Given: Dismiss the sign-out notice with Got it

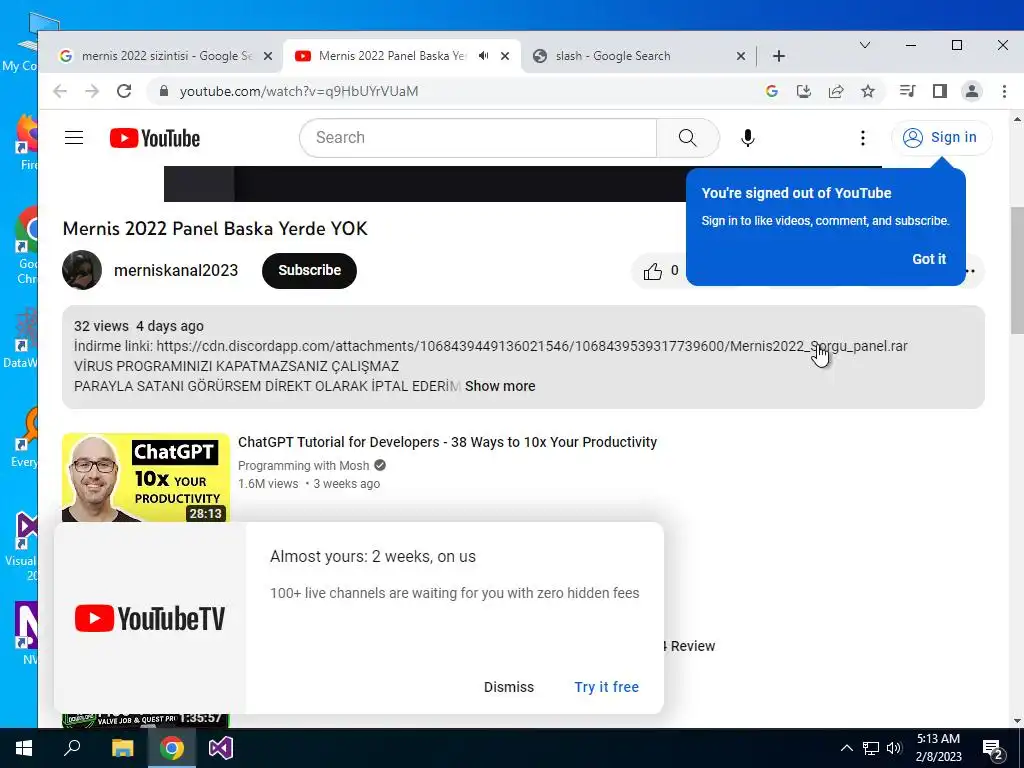Looking at the screenshot, I should [x=929, y=259].
